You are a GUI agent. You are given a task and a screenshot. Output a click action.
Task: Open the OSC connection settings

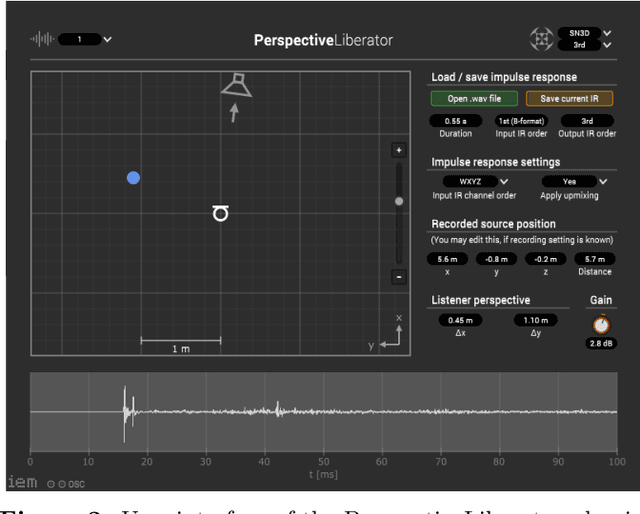click(66, 484)
